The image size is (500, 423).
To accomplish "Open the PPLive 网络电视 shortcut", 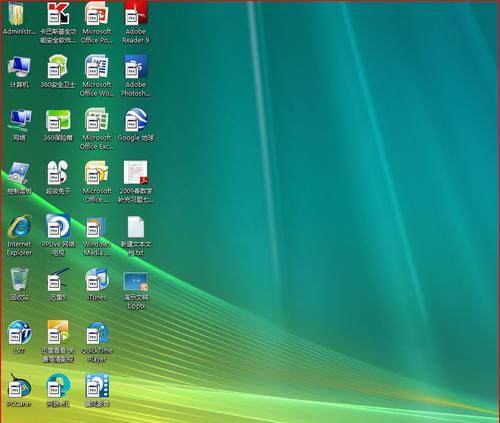I will [x=58, y=227].
